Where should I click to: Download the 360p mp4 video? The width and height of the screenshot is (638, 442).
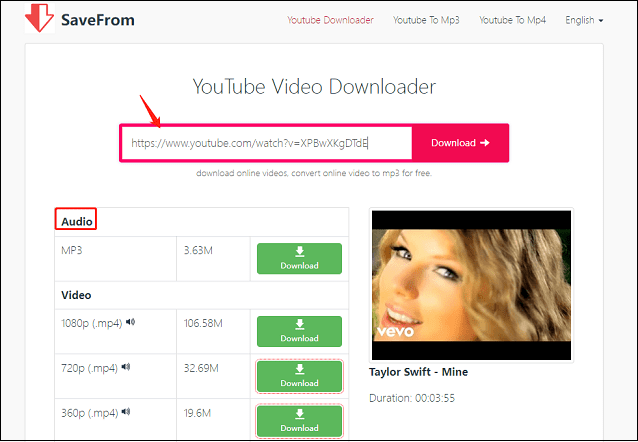pyautogui.click(x=299, y=421)
